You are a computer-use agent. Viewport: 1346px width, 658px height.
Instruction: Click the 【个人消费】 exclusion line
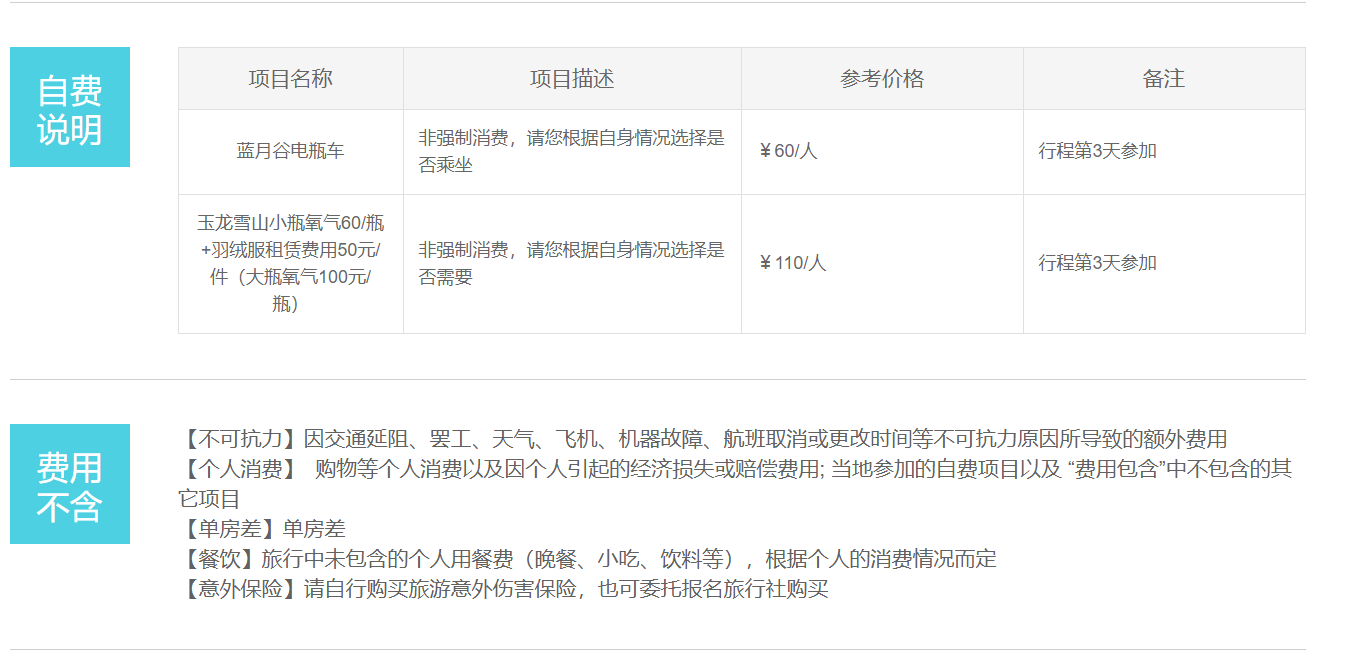point(736,484)
